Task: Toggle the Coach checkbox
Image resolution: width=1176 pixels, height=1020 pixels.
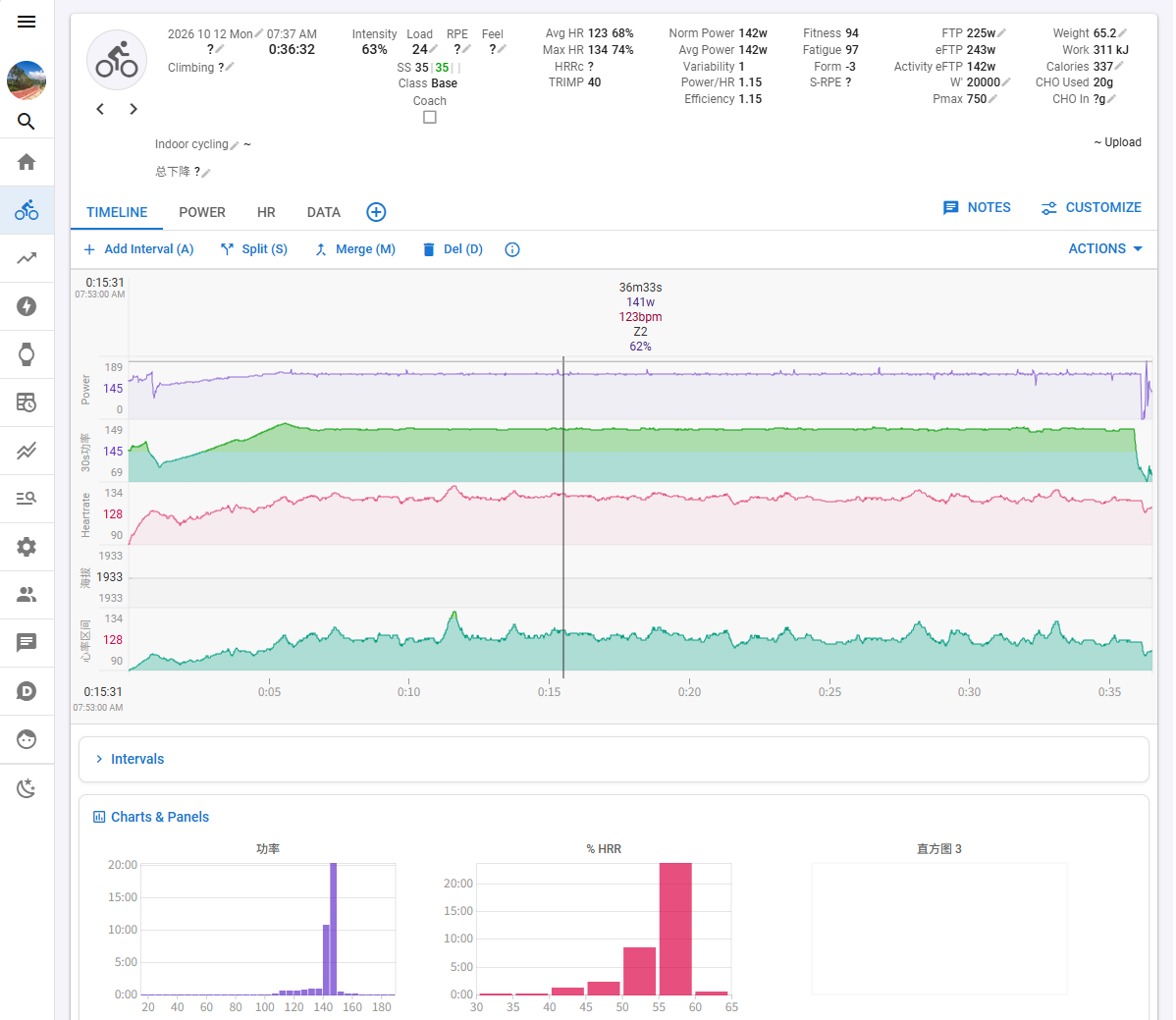Action: coord(430,117)
